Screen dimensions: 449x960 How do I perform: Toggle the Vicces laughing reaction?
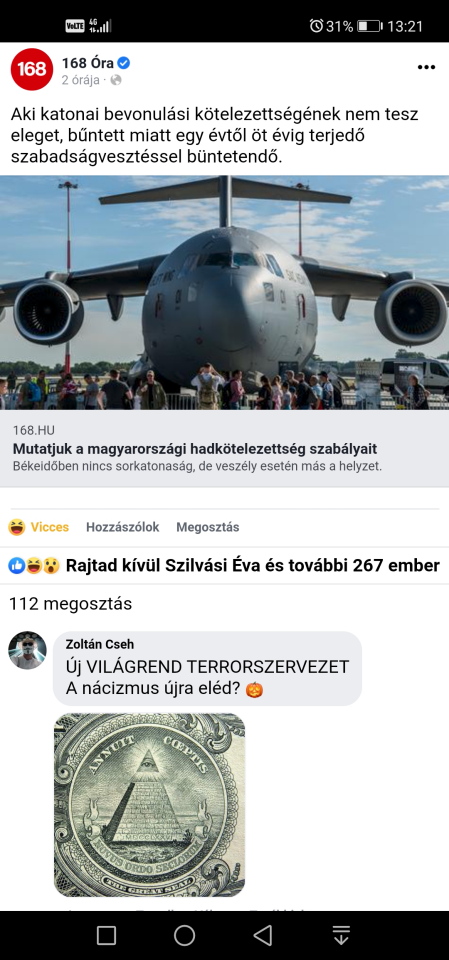click(39, 527)
